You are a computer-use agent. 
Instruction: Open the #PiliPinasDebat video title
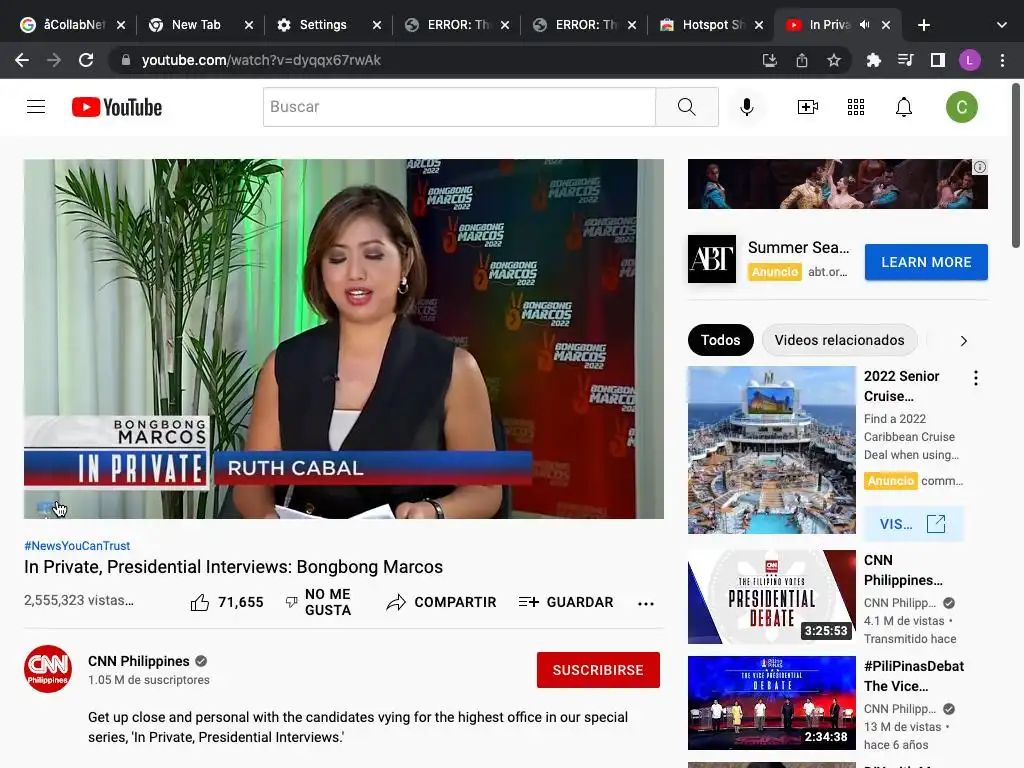click(914, 676)
